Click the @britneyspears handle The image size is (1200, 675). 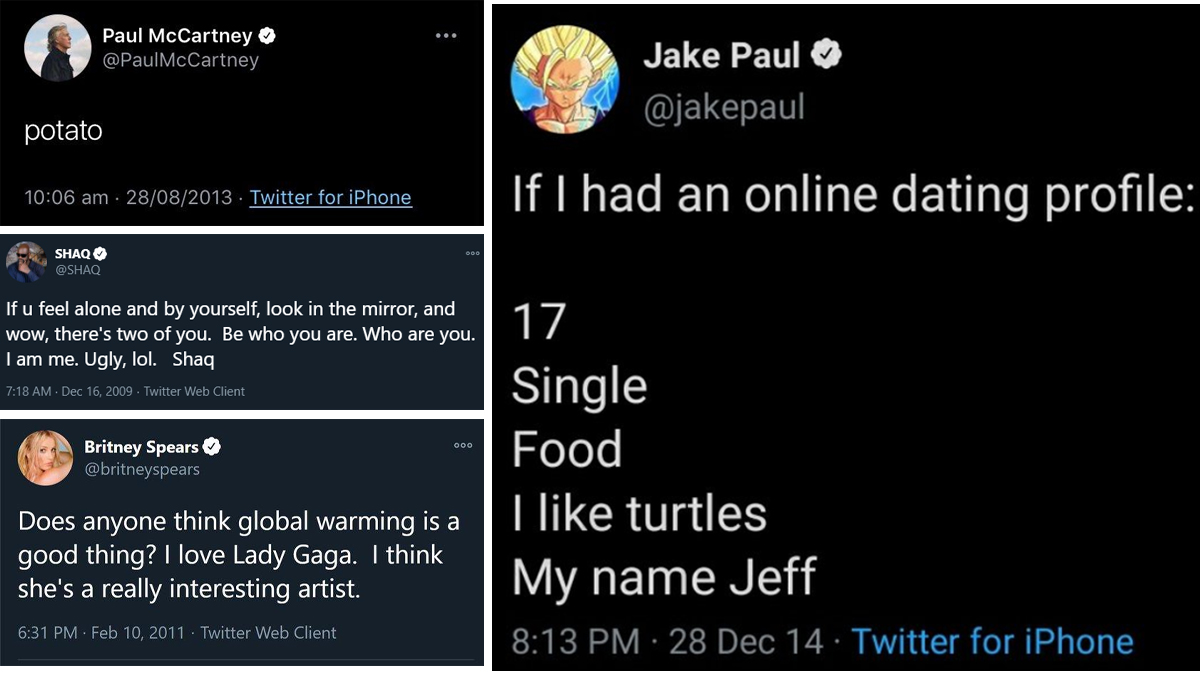(x=142, y=469)
